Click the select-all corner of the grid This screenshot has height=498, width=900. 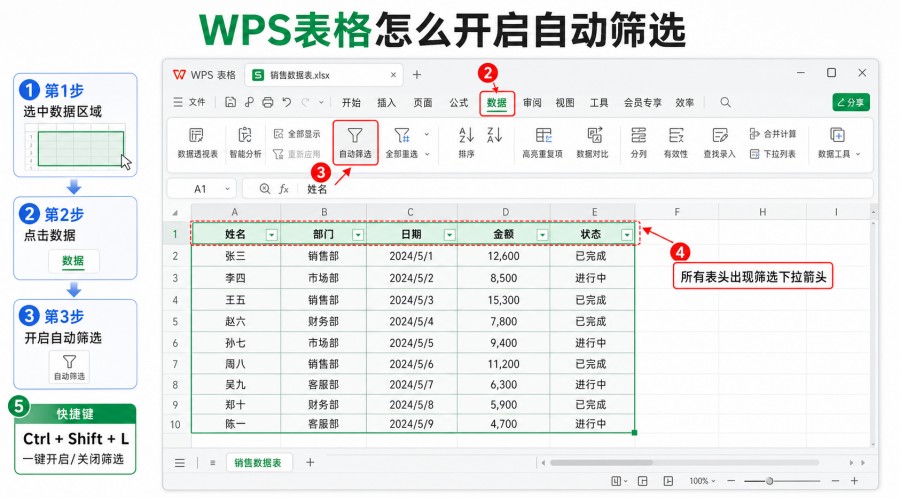176,212
